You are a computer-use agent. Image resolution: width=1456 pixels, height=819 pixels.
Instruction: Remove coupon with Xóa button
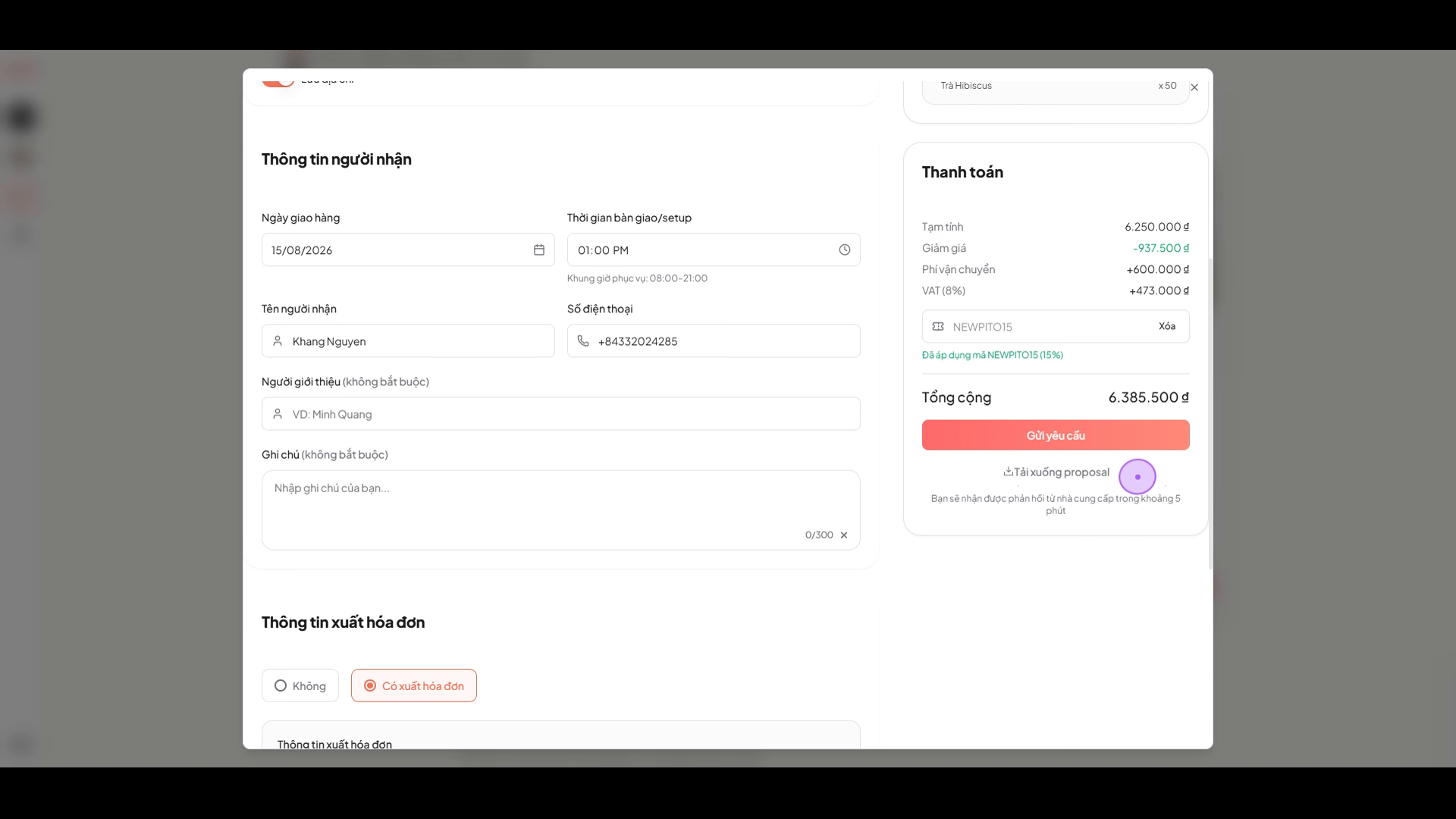[x=1167, y=327]
